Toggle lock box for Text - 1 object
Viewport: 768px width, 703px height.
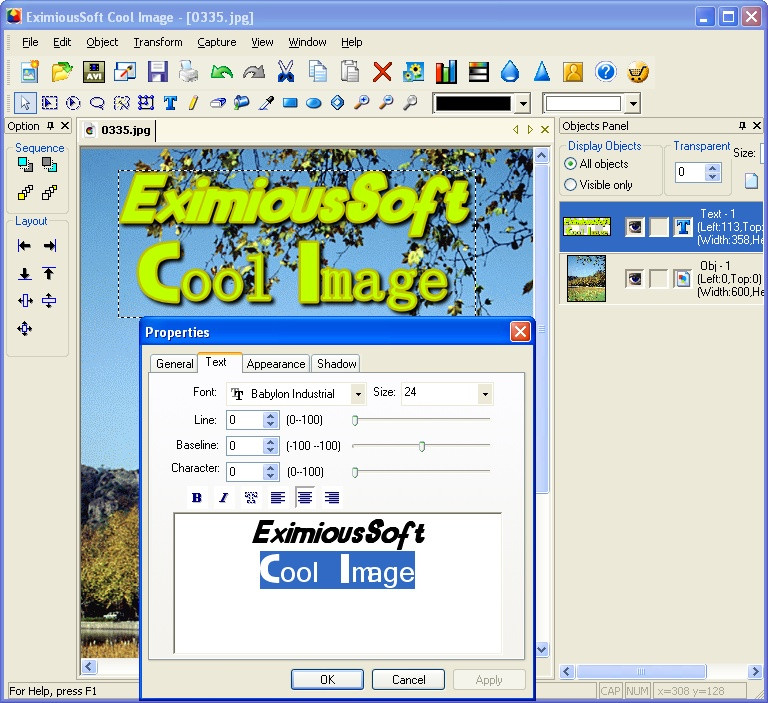click(x=659, y=227)
